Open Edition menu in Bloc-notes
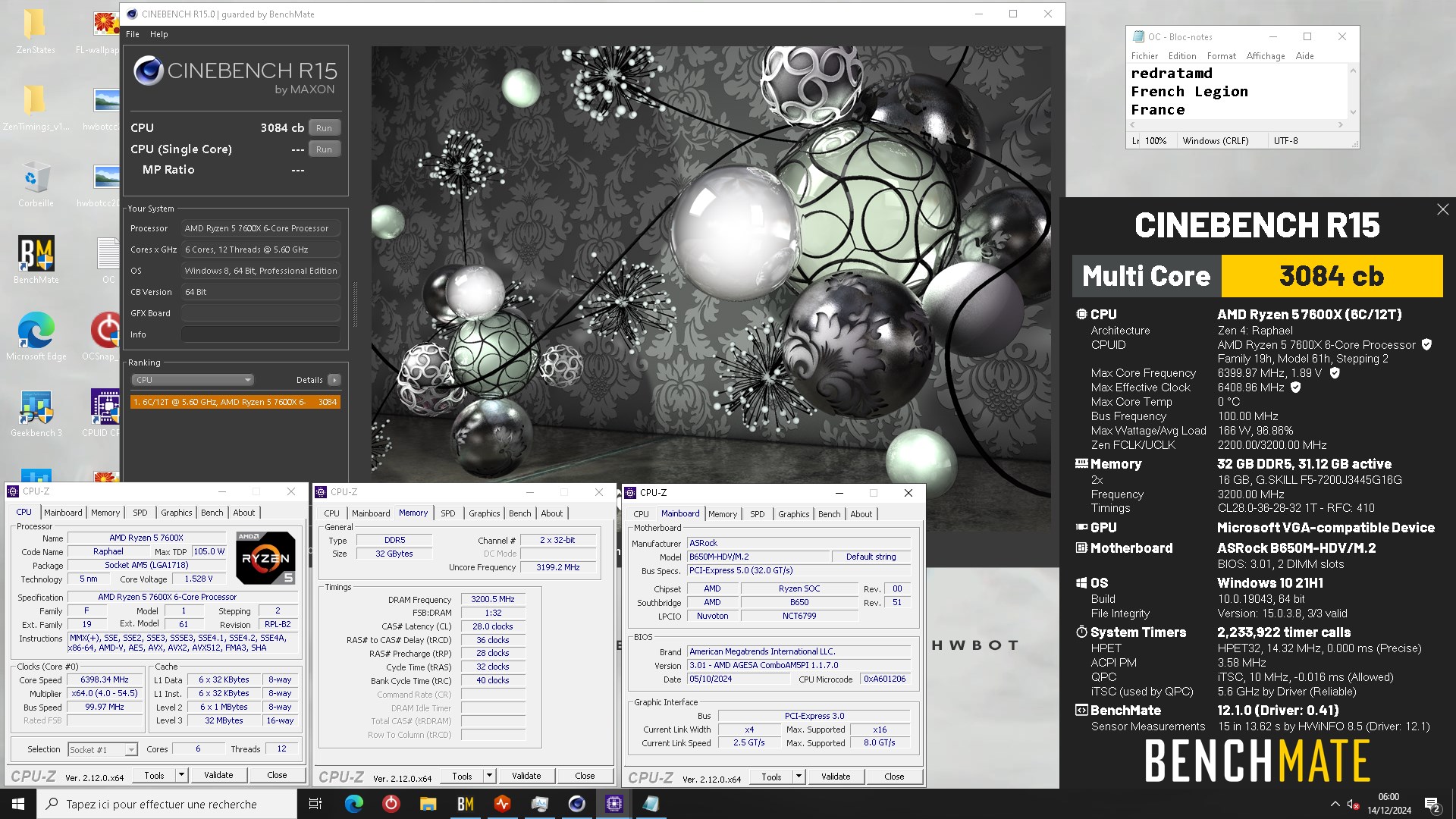This screenshot has height=819, width=1456. 1181,56
